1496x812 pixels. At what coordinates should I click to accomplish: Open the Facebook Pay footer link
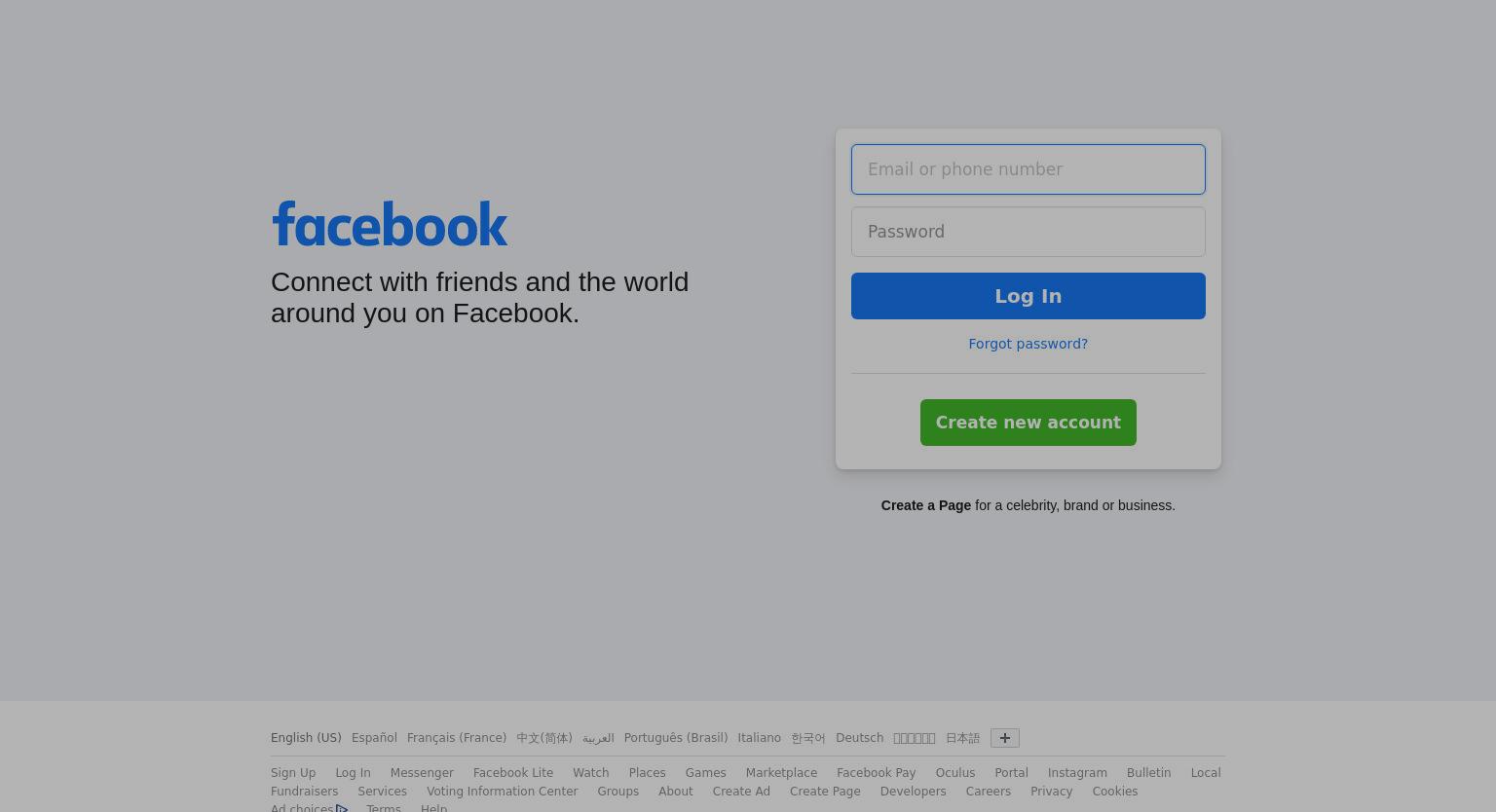877,773
